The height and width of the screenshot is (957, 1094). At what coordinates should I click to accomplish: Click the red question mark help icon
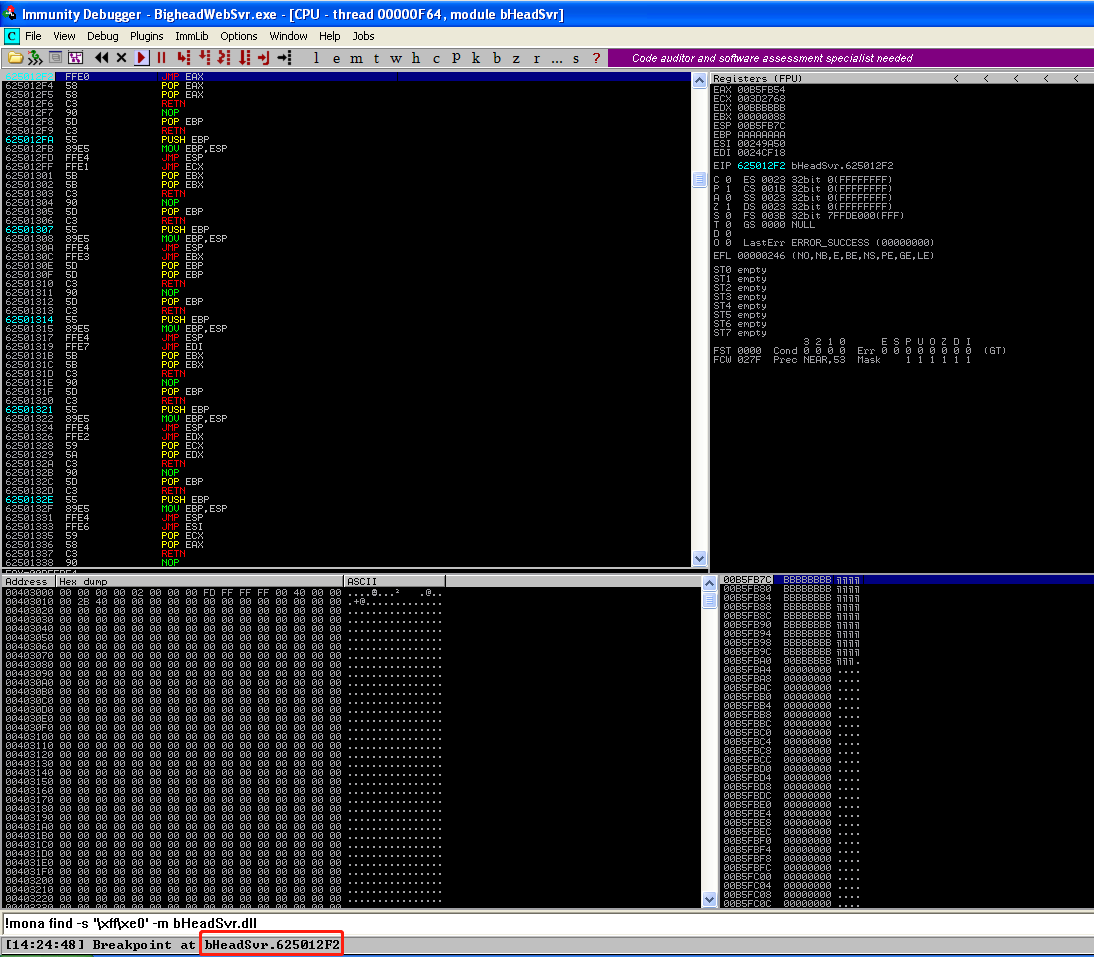[x=597, y=58]
